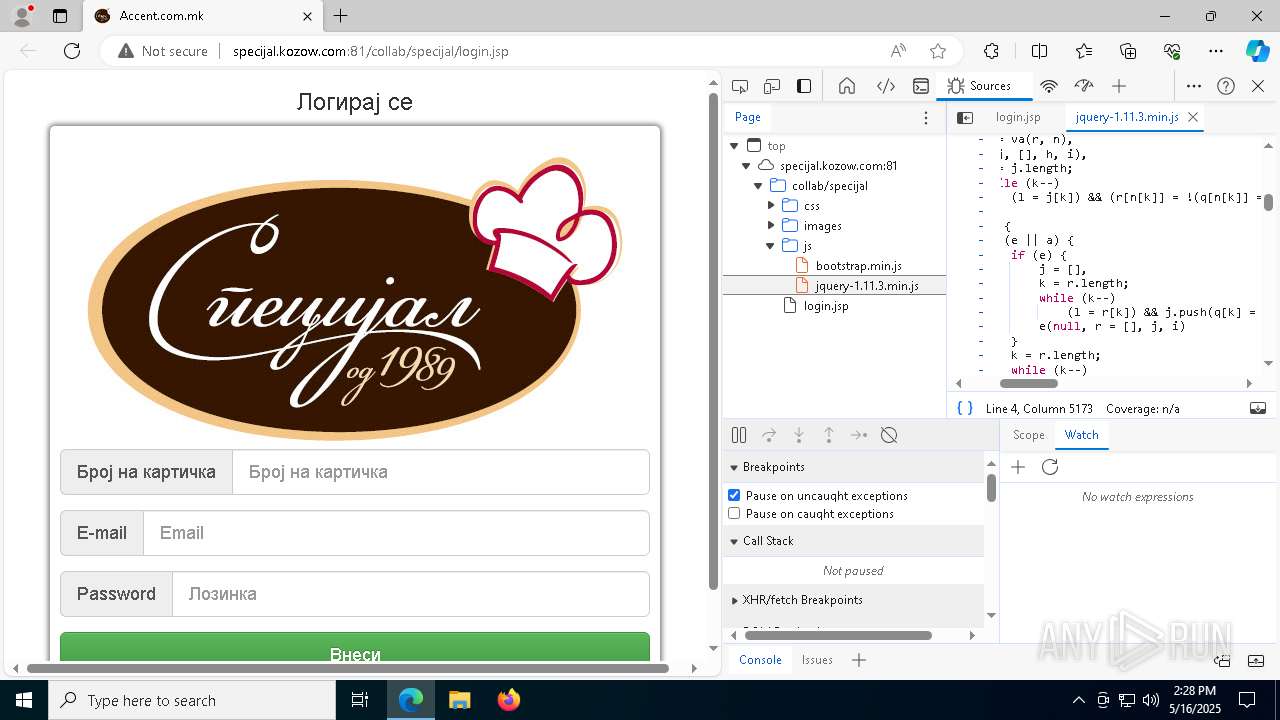Change the DevTools dock side via activity bar icon
The image size is (1280, 720).
(x=804, y=86)
